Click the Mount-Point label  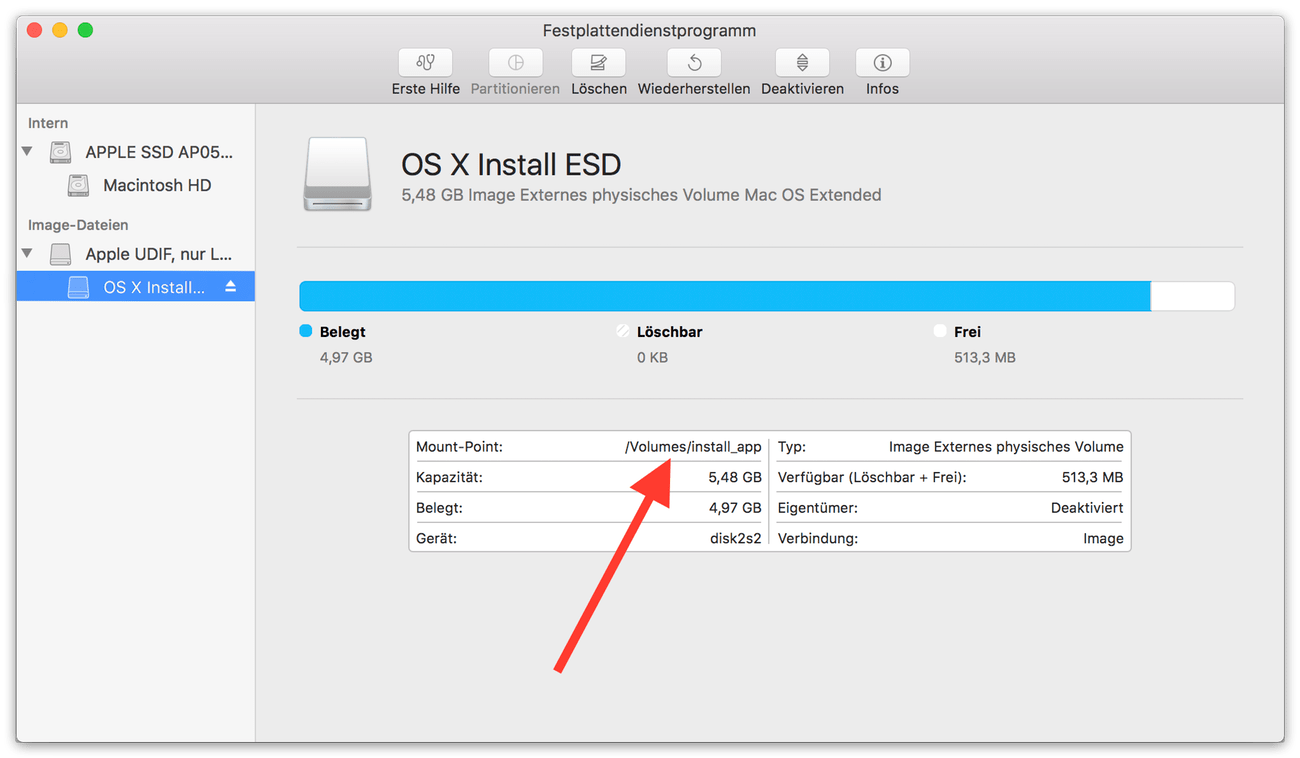459,447
